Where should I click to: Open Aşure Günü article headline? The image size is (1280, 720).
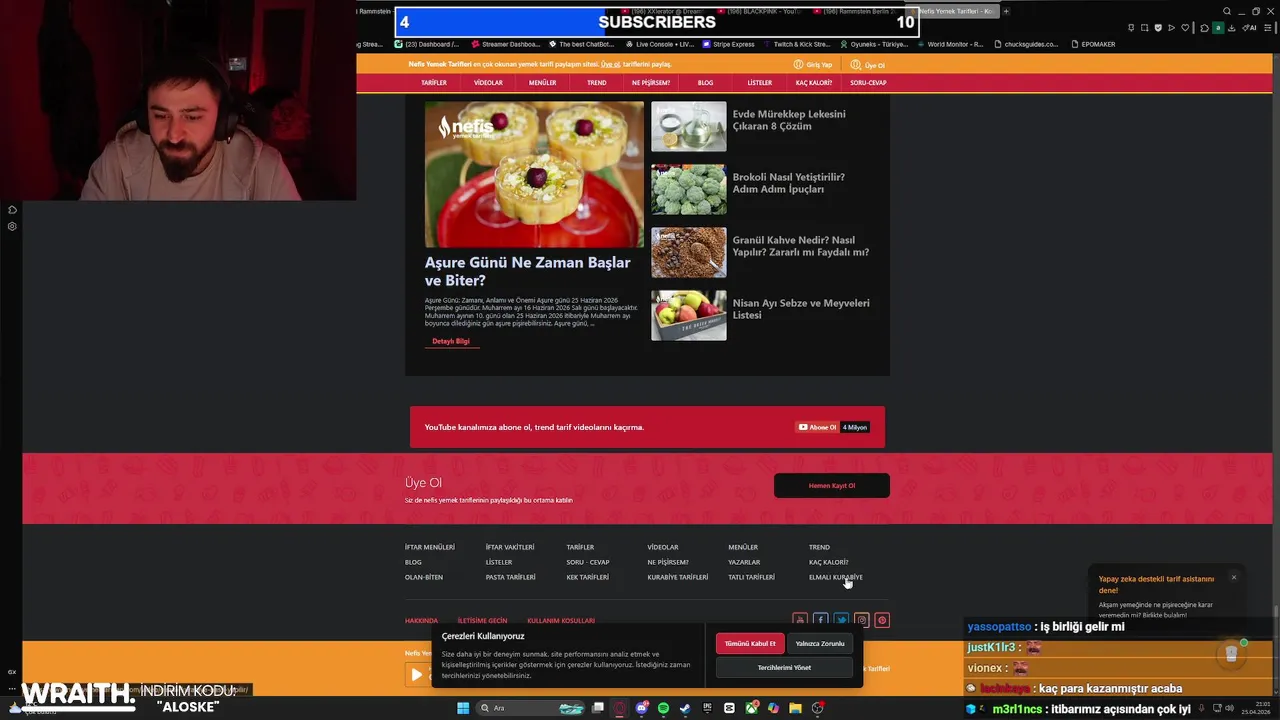[528, 271]
